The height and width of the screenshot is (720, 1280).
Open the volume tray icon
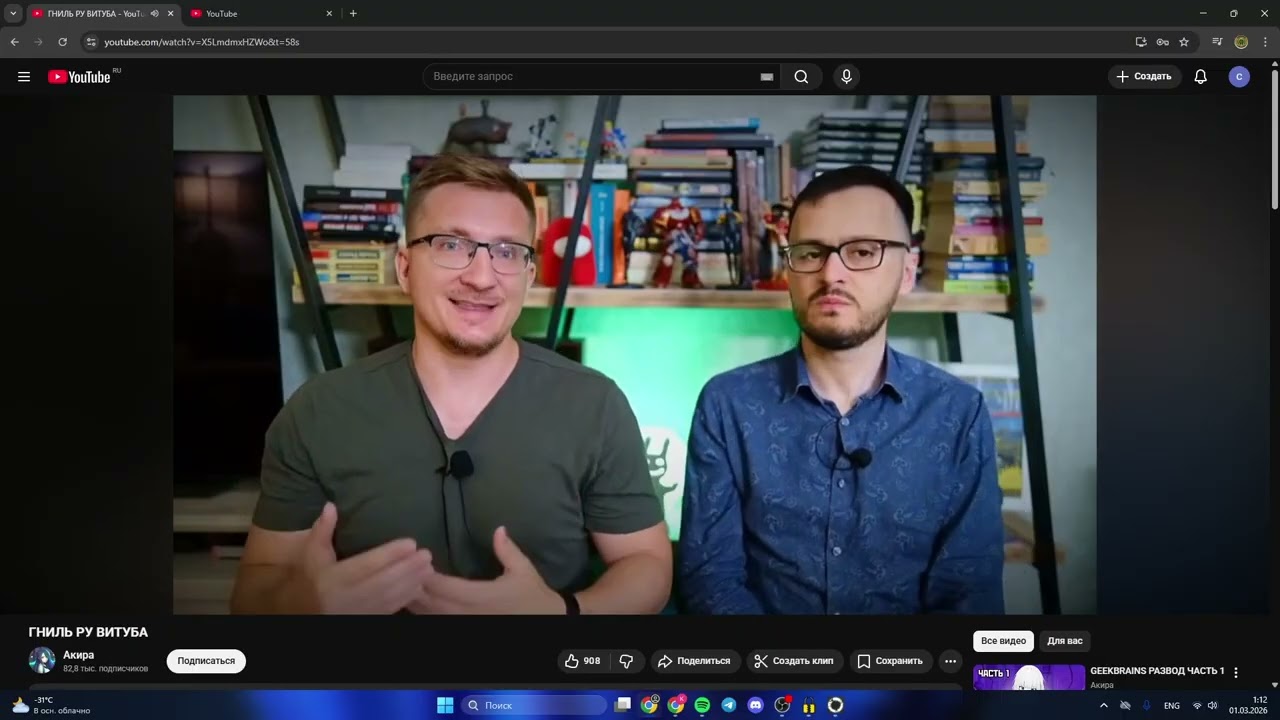tap(1213, 705)
